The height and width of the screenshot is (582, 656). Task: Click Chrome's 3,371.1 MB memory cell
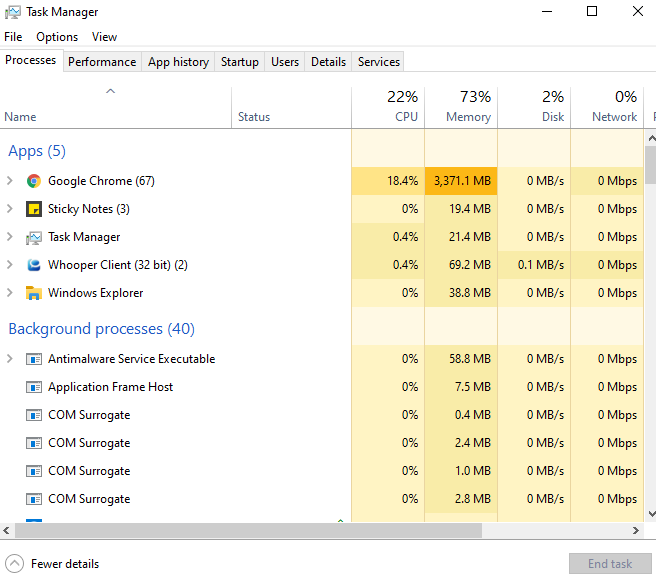[461, 181]
